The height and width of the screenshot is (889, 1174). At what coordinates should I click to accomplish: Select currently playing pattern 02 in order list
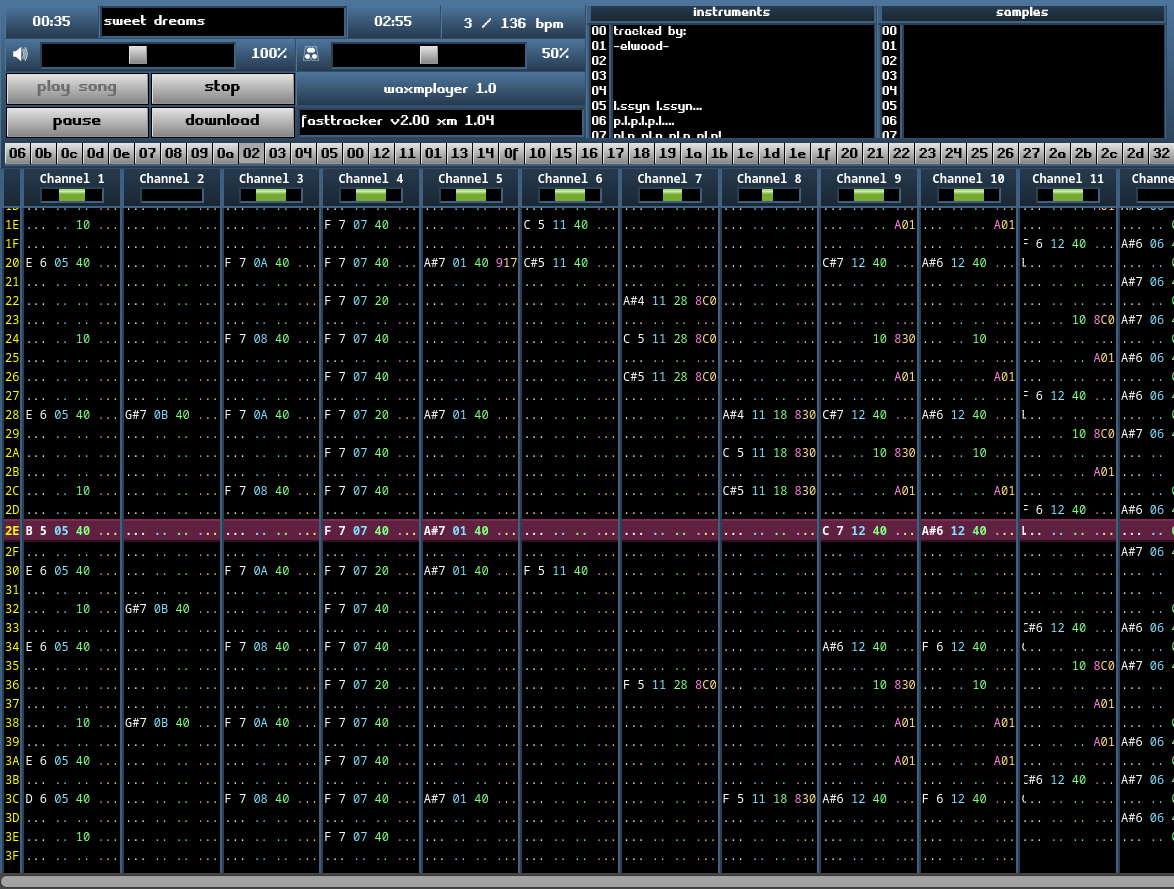pos(251,154)
